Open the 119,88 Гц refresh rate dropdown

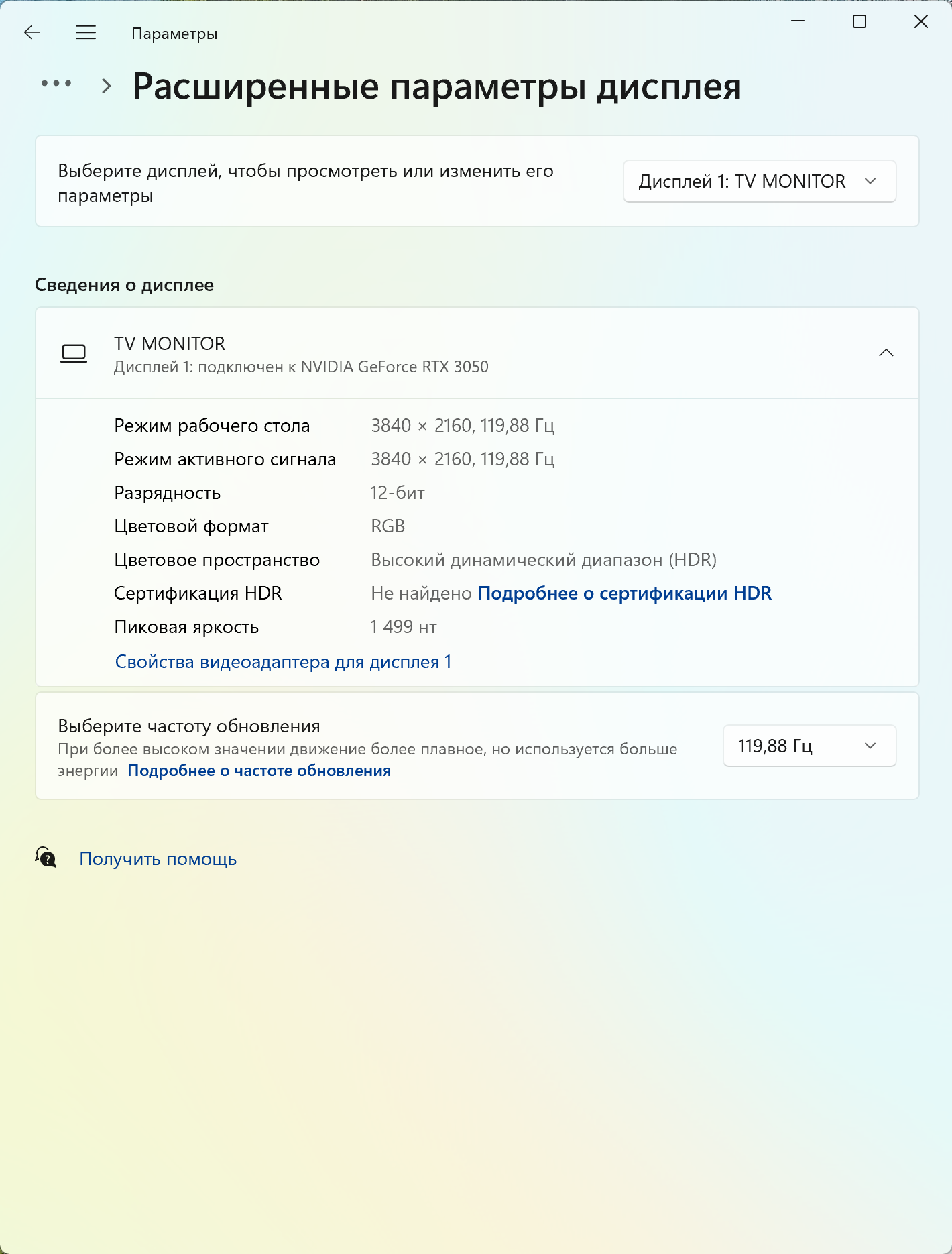809,746
